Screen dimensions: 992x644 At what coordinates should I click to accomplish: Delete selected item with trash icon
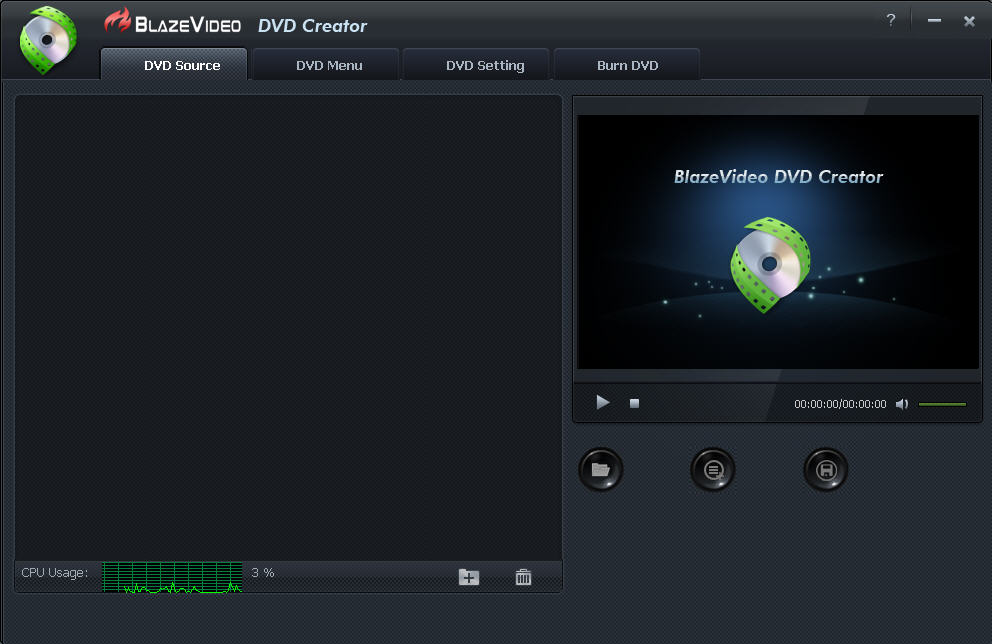click(x=523, y=576)
